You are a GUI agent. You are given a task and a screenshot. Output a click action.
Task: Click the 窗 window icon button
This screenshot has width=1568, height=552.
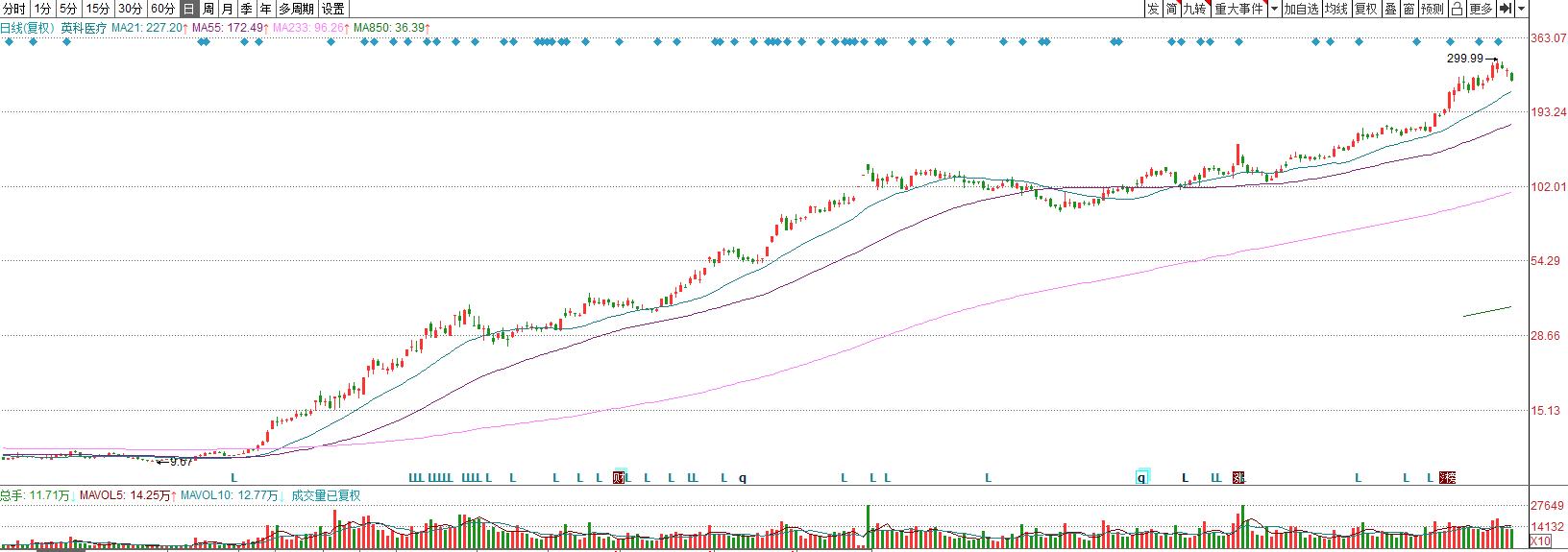point(1408,9)
